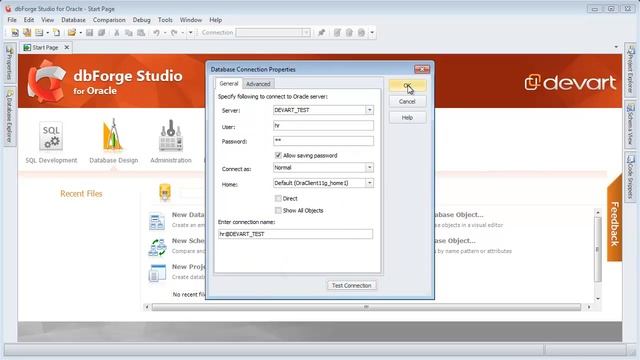The height and width of the screenshot is (360, 640).
Task: Expand the dropdown arrow beside the third toolbar icon
Action: (47, 33)
